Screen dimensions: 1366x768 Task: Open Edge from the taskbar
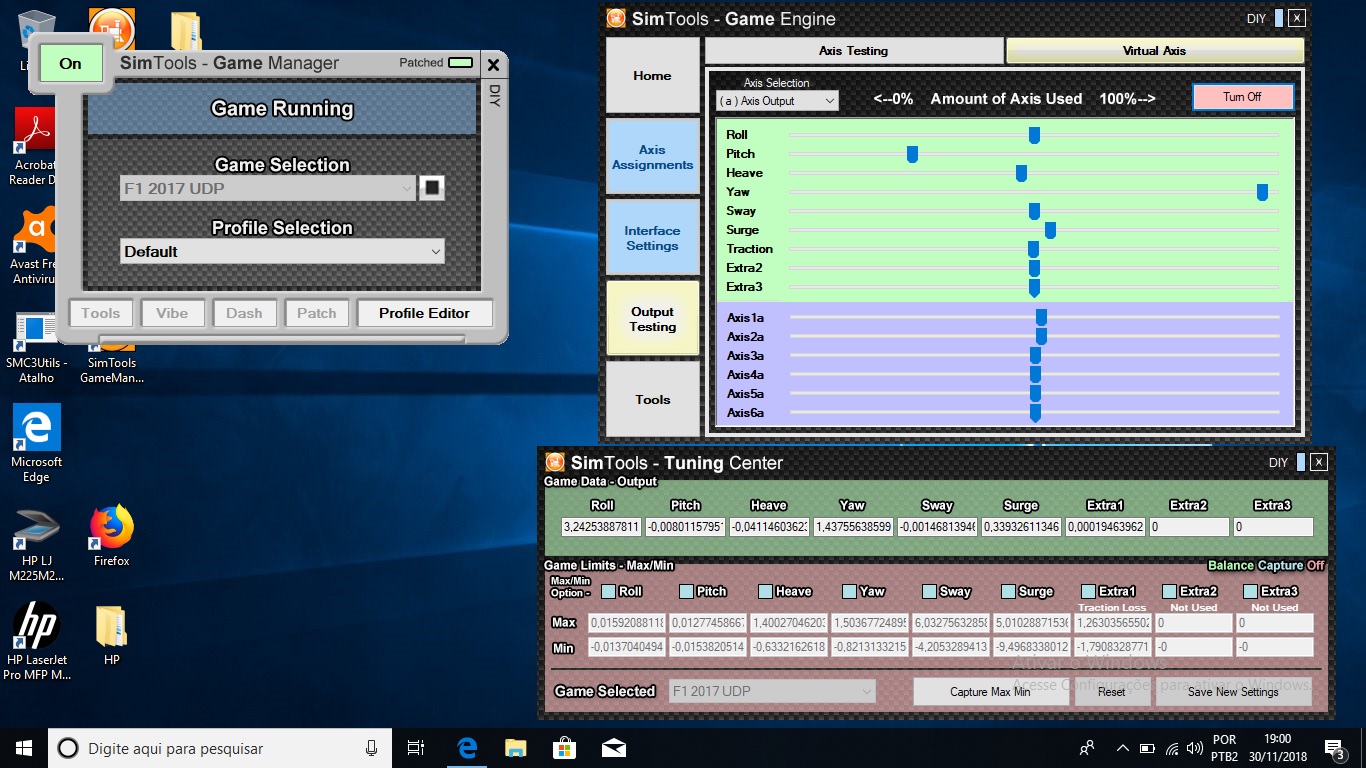click(467, 748)
